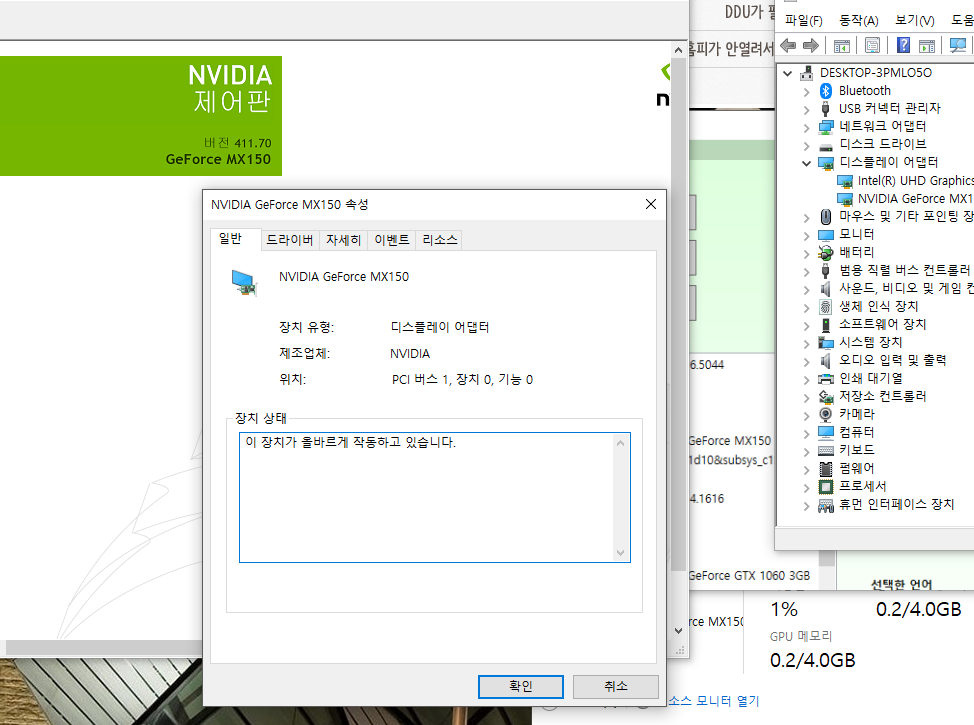Expand the USB 커넥터 관리자 node
The width and height of the screenshot is (974, 725).
tap(806, 109)
